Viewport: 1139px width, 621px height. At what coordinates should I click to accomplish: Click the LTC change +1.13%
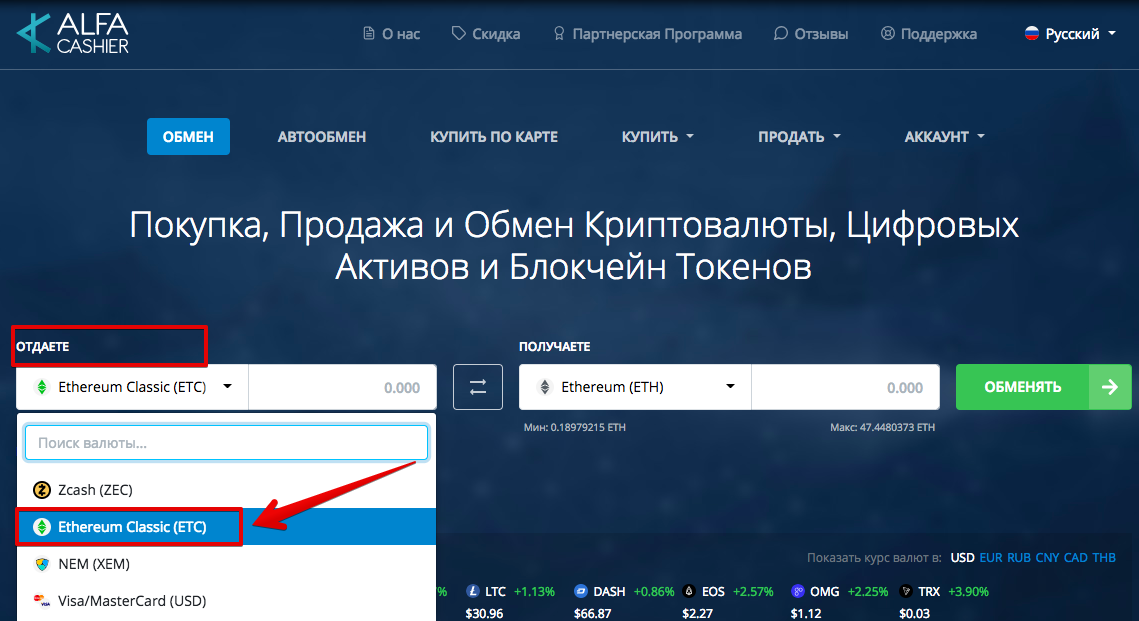534,592
